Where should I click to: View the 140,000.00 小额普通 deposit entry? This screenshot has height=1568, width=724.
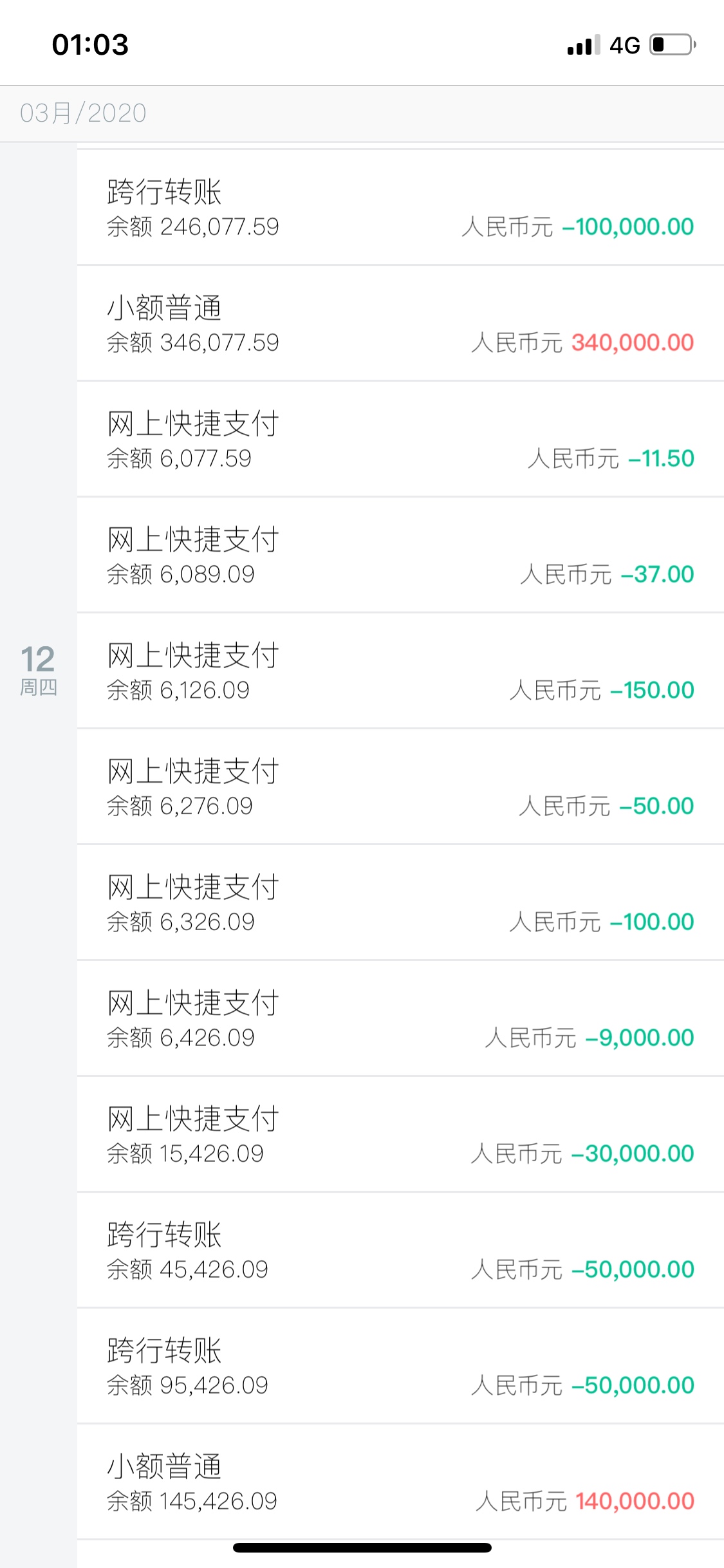400,1482
